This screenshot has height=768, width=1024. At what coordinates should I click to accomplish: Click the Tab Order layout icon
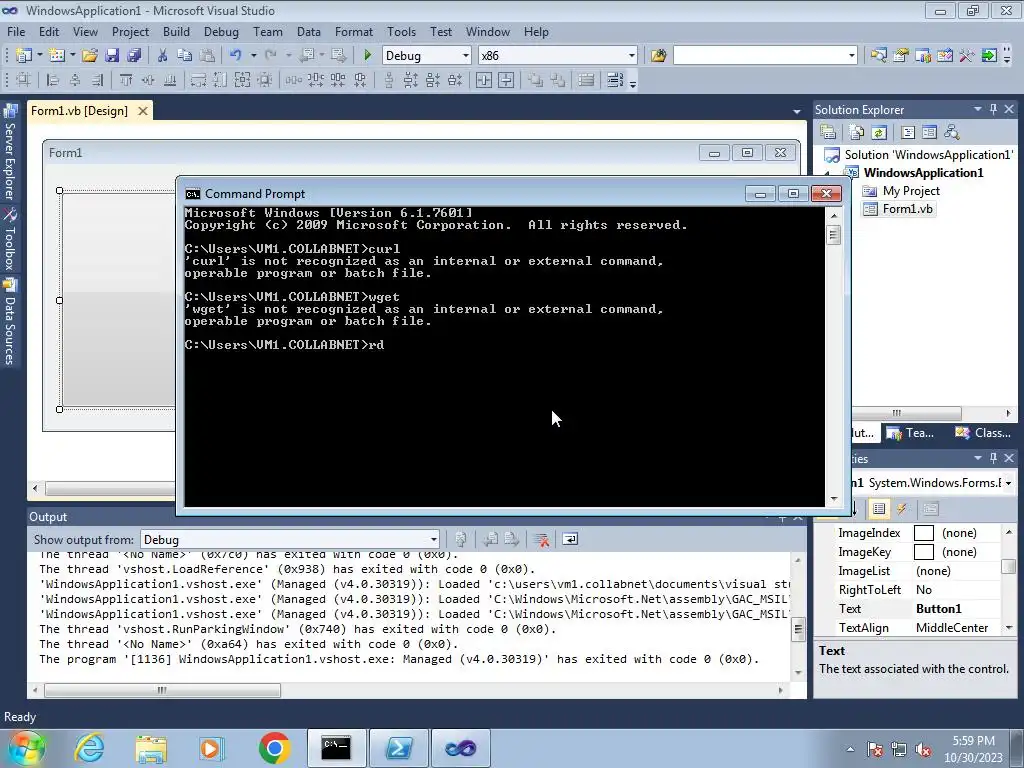coord(615,80)
